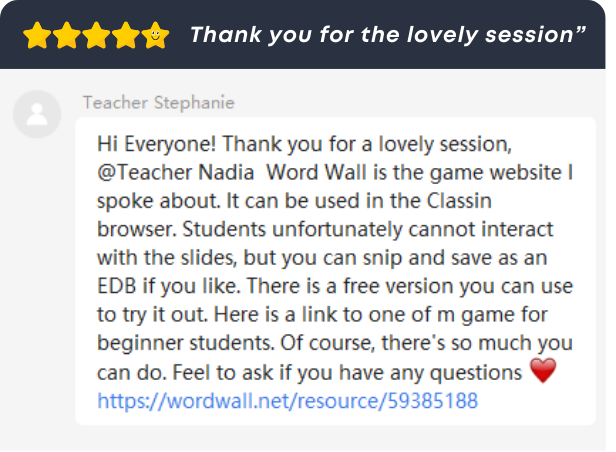Click the first gold star
The width and height of the screenshot is (616, 452).
(37, 35)
